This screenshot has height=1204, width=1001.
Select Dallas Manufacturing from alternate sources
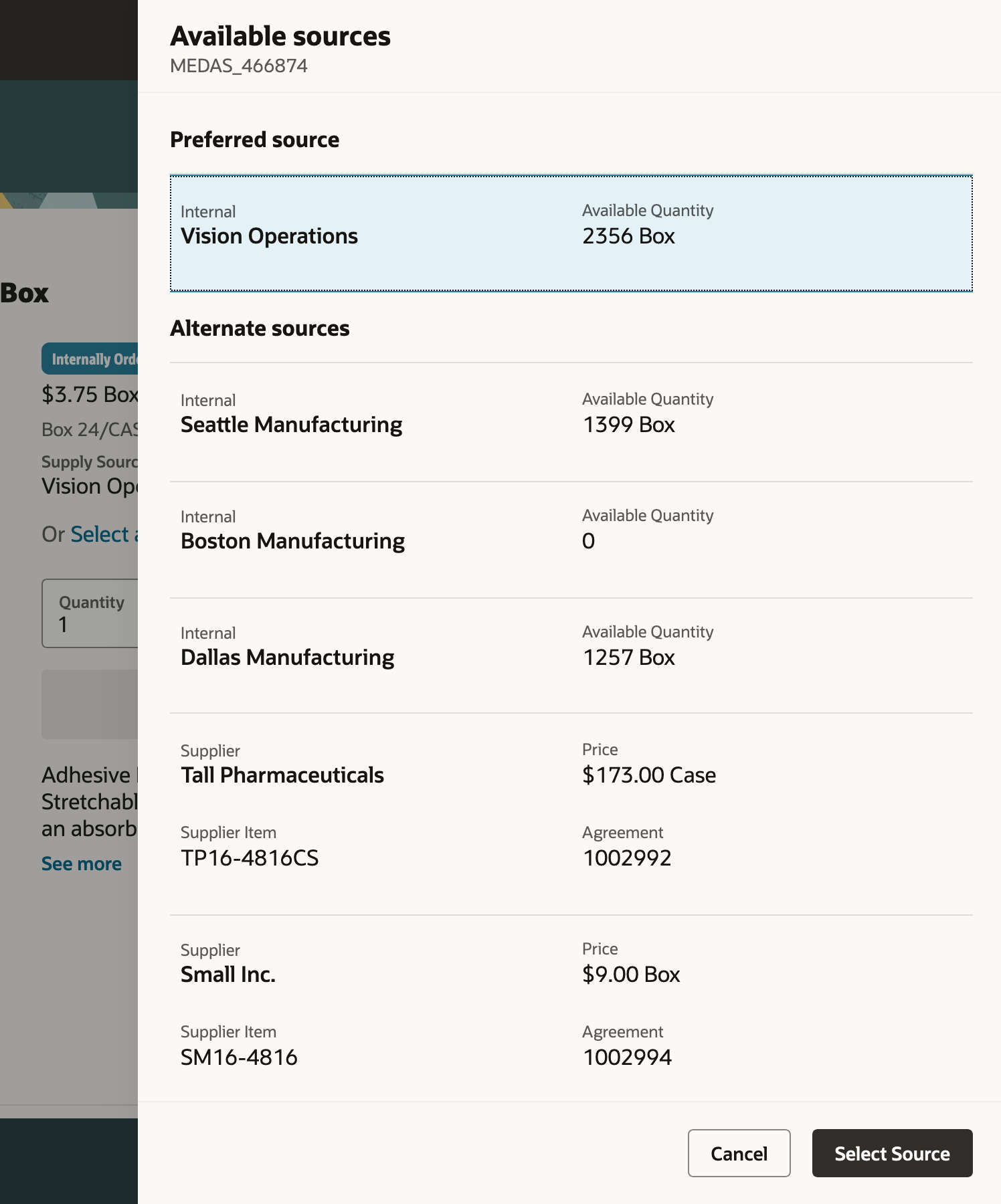point(570,656)
